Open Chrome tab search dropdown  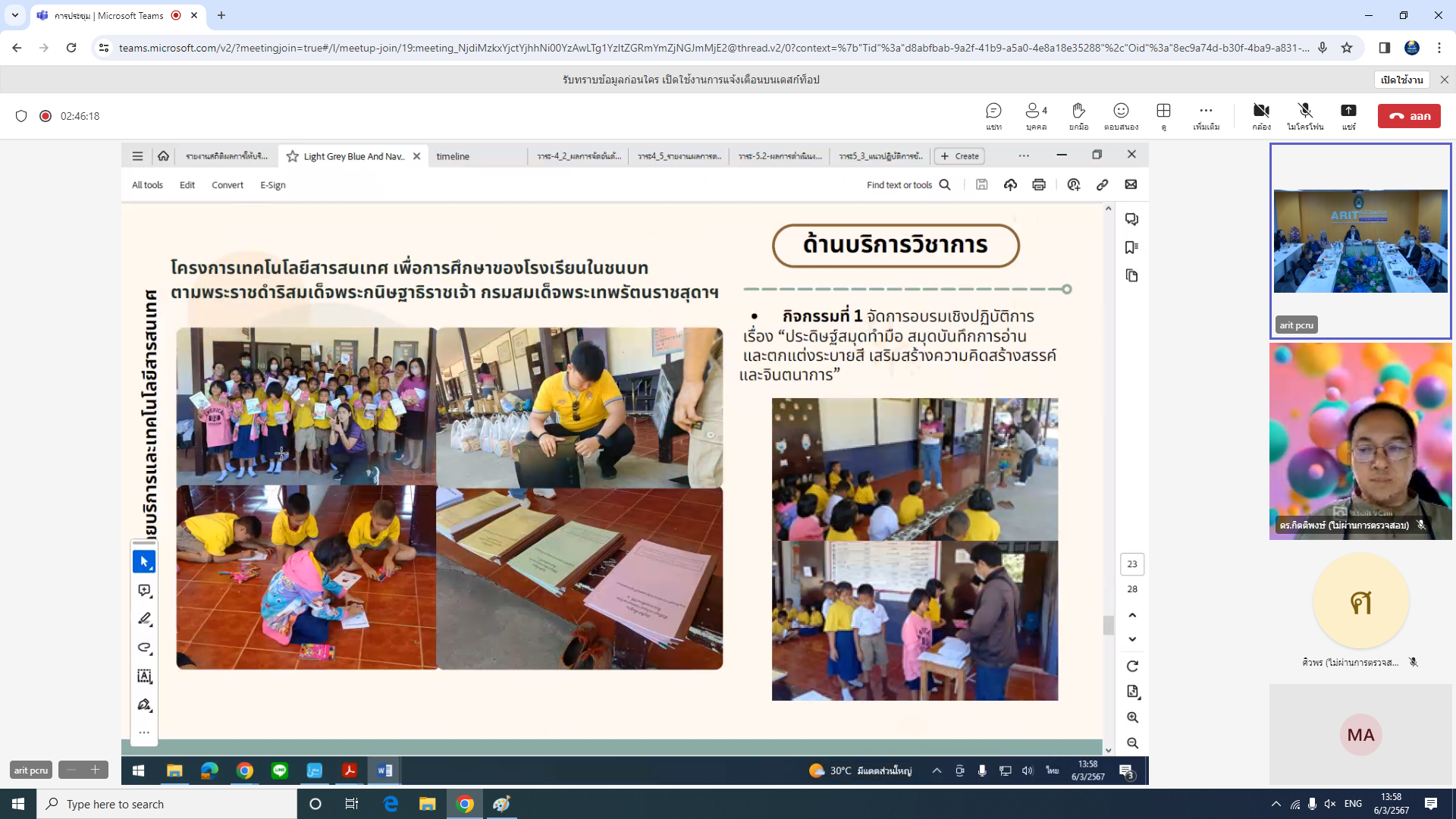point(14,15)
